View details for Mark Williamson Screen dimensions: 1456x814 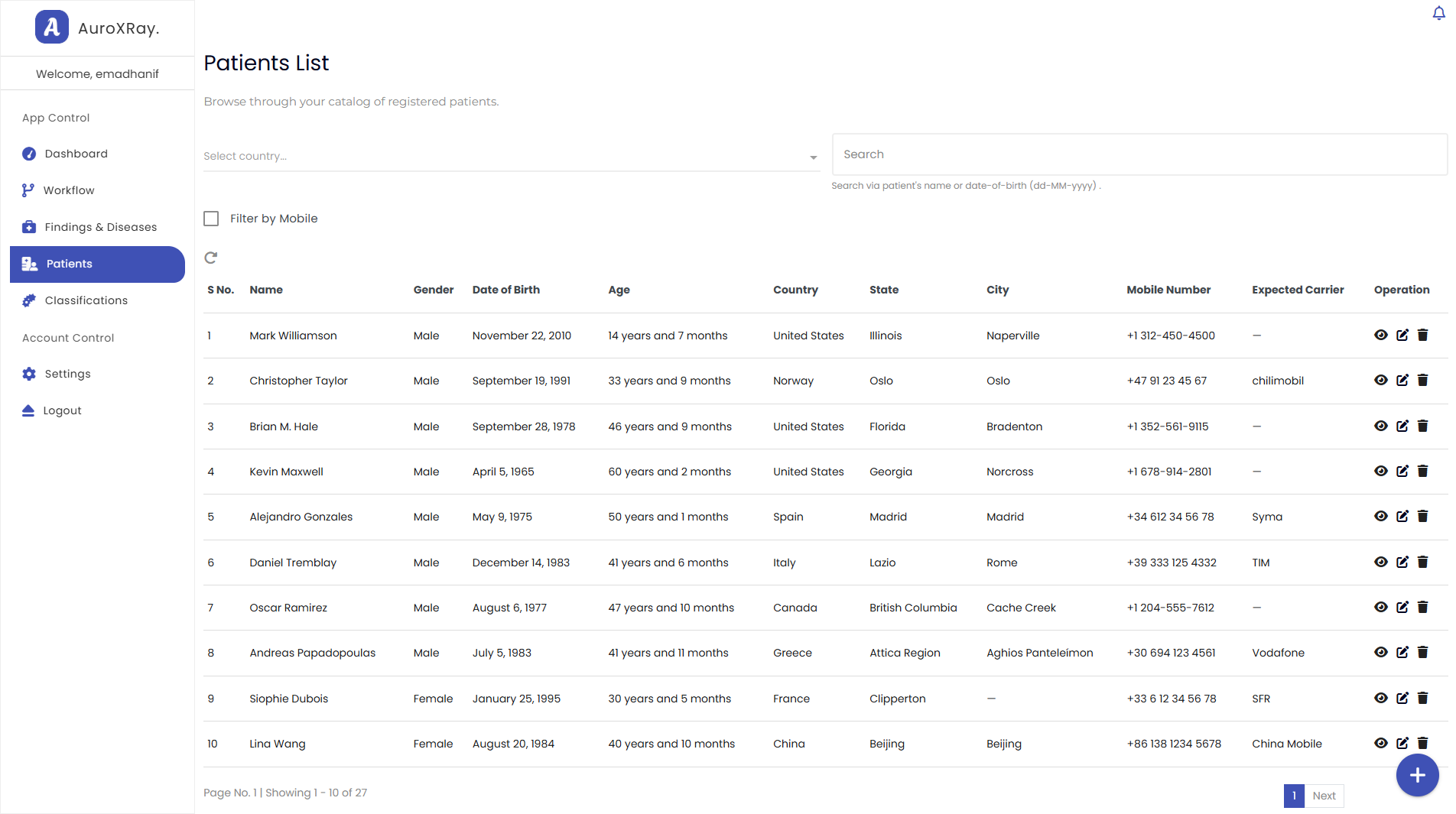point(1381,335)
